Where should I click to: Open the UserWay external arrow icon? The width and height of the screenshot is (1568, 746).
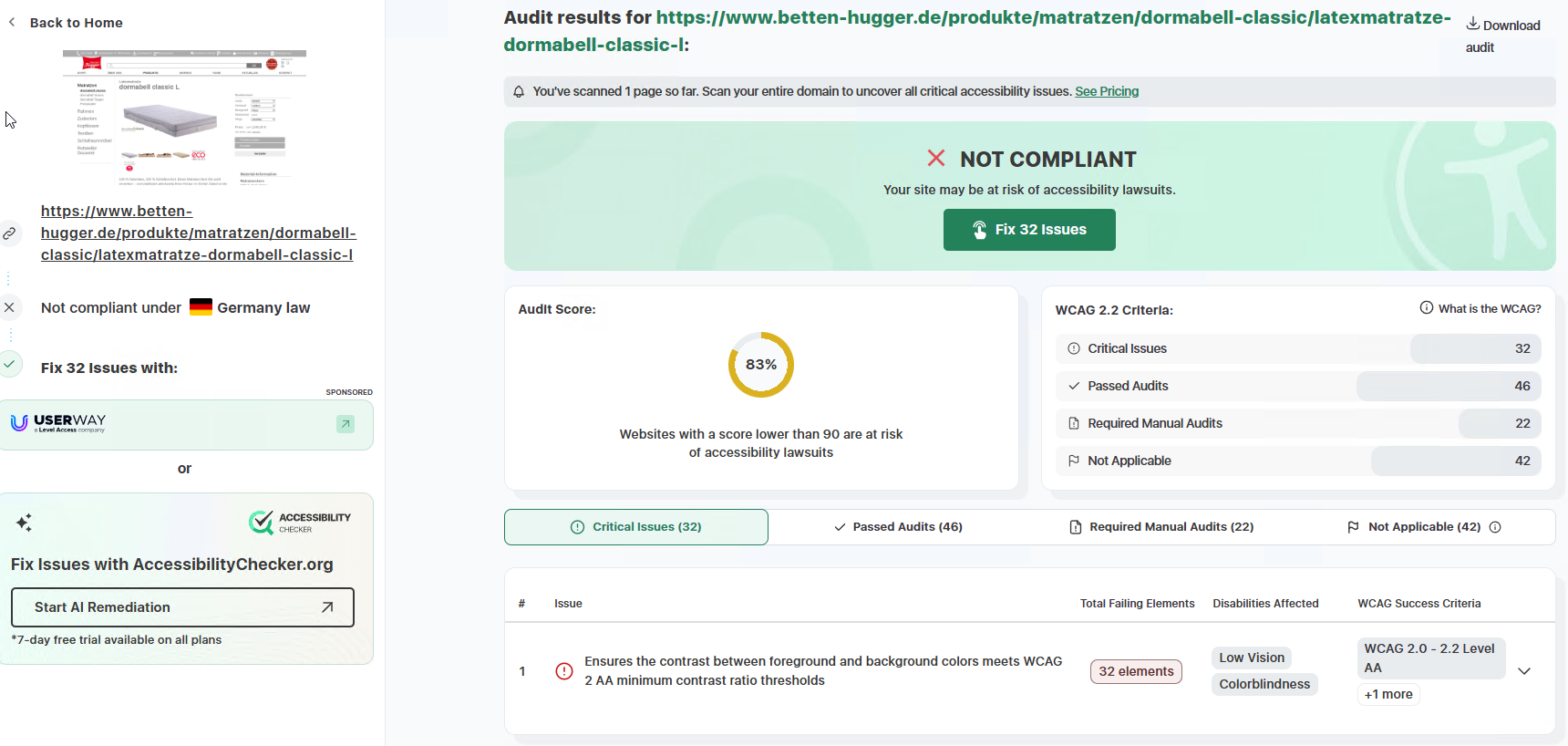tap(346, 424)
